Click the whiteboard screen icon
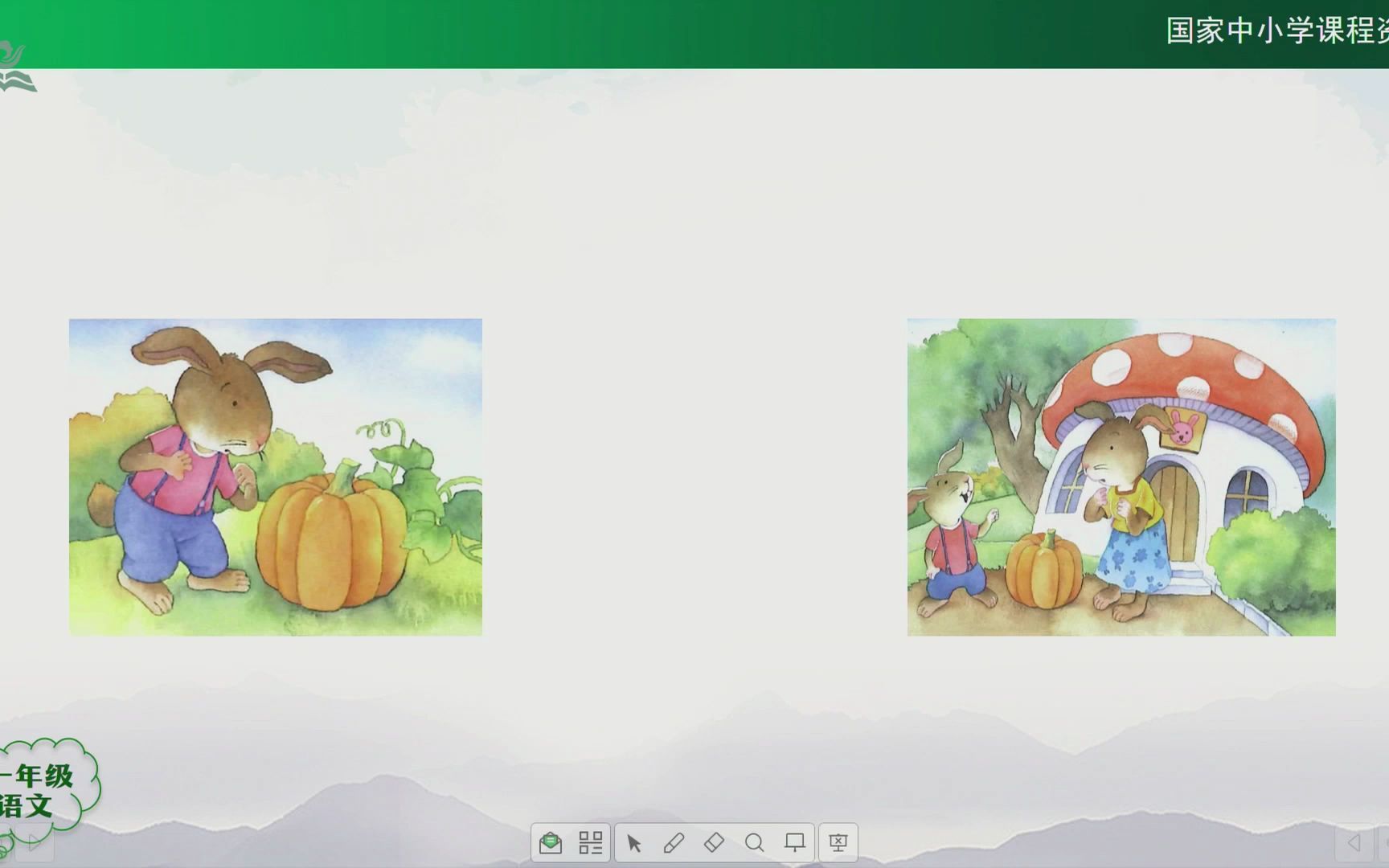Screen dimensions: 1389x868 coord(794,842)
